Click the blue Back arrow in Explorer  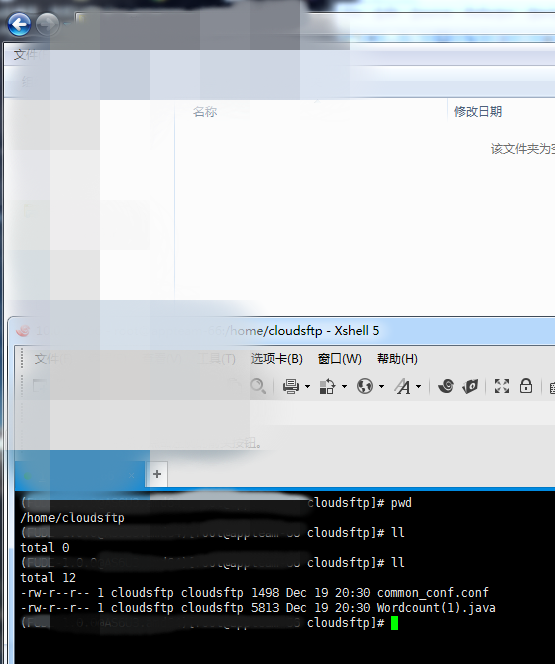19,24
